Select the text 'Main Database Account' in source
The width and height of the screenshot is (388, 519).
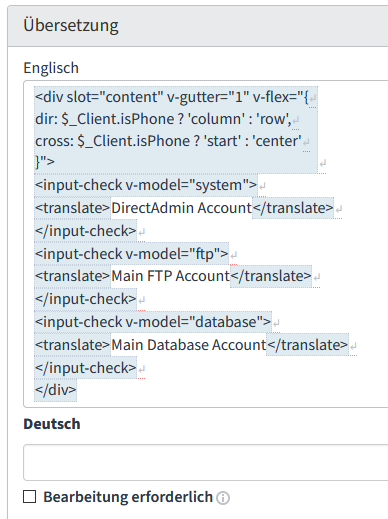189,345
